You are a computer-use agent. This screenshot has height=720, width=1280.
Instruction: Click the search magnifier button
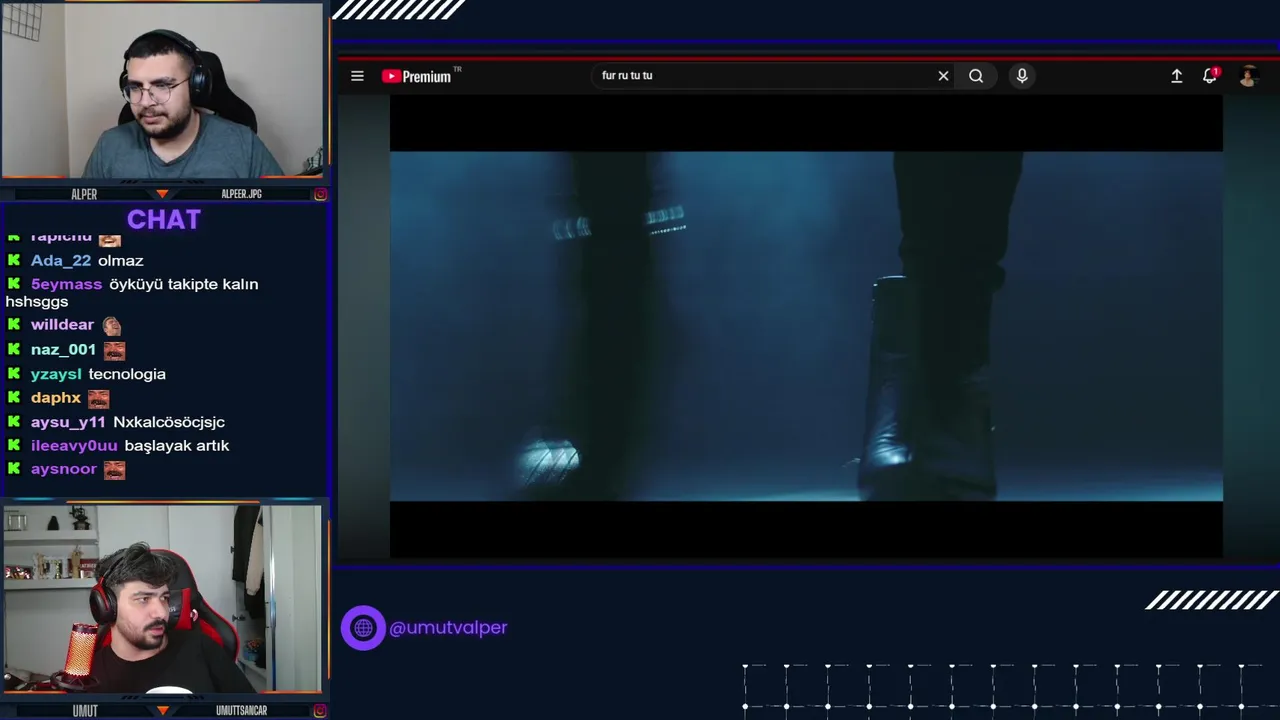click(976, 76)
